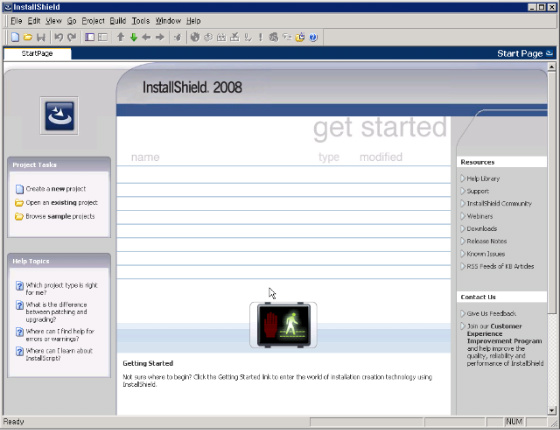Click the exclamation mark toolbar icon
The image size is (560, 430).
click(x=260, y=37)
